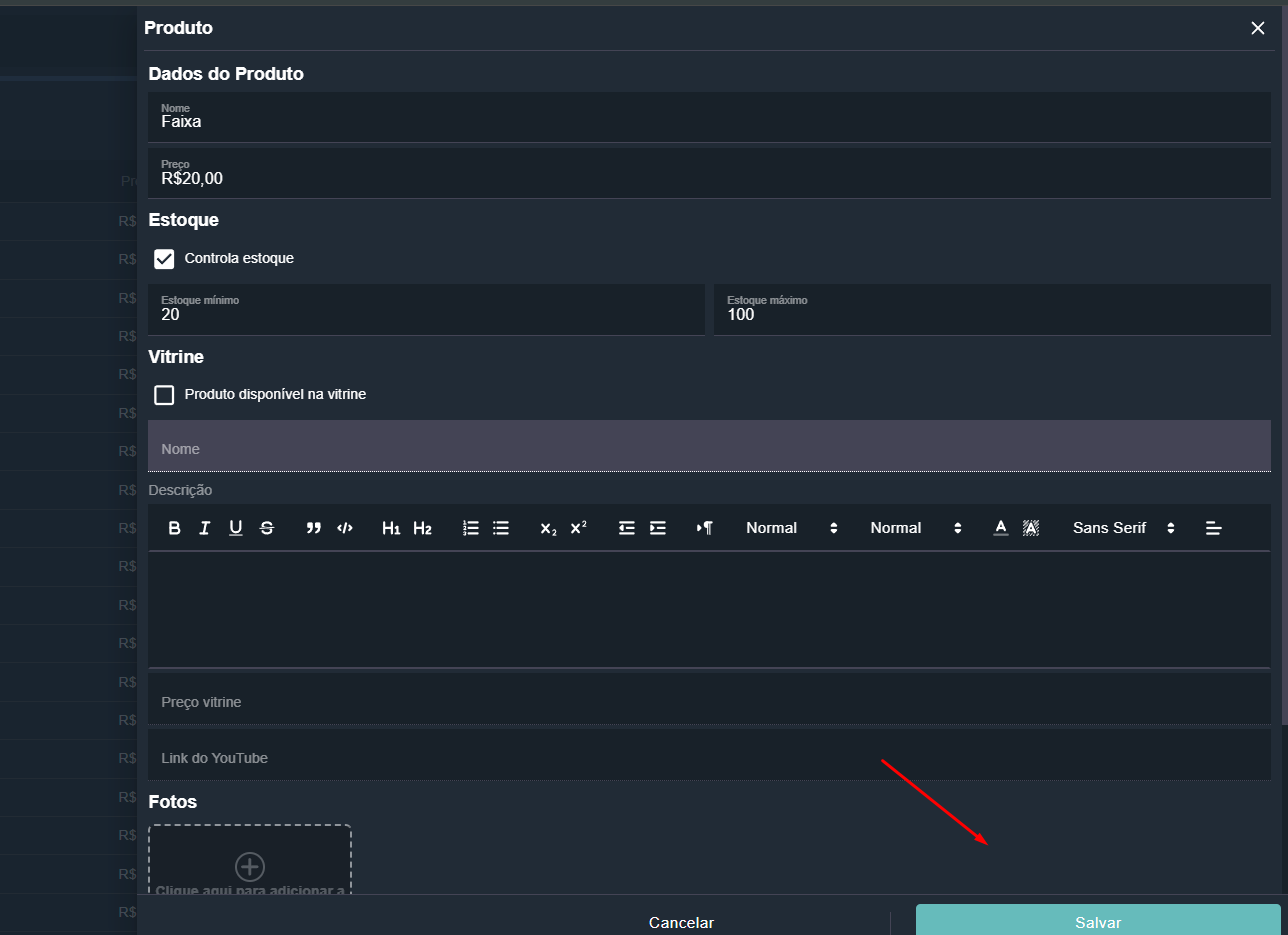Create a numbered list
The width and height of the screenshot is (1288, 935).
click(471, 528)
